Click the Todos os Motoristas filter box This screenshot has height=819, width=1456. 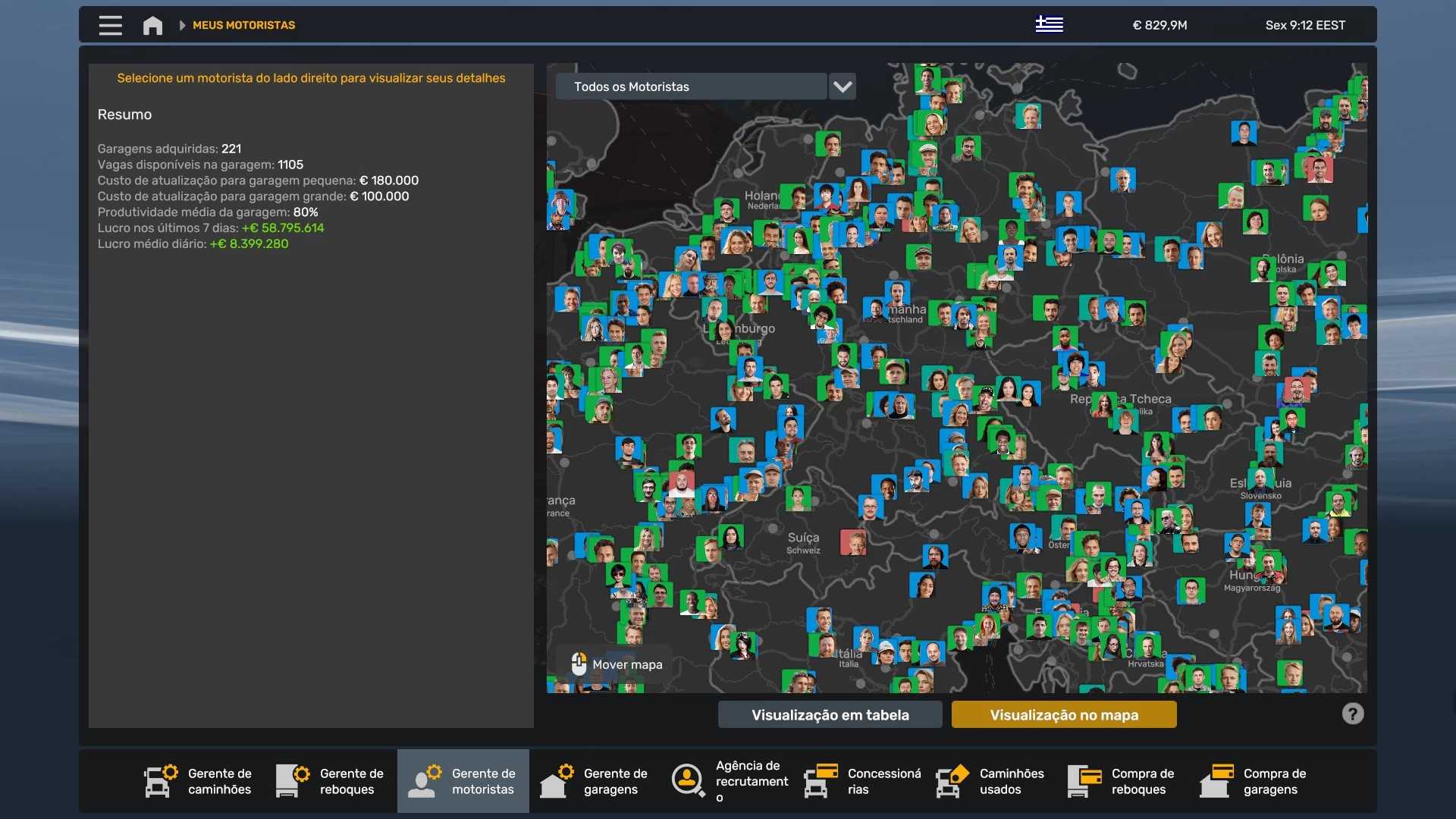tap(690, 86)
